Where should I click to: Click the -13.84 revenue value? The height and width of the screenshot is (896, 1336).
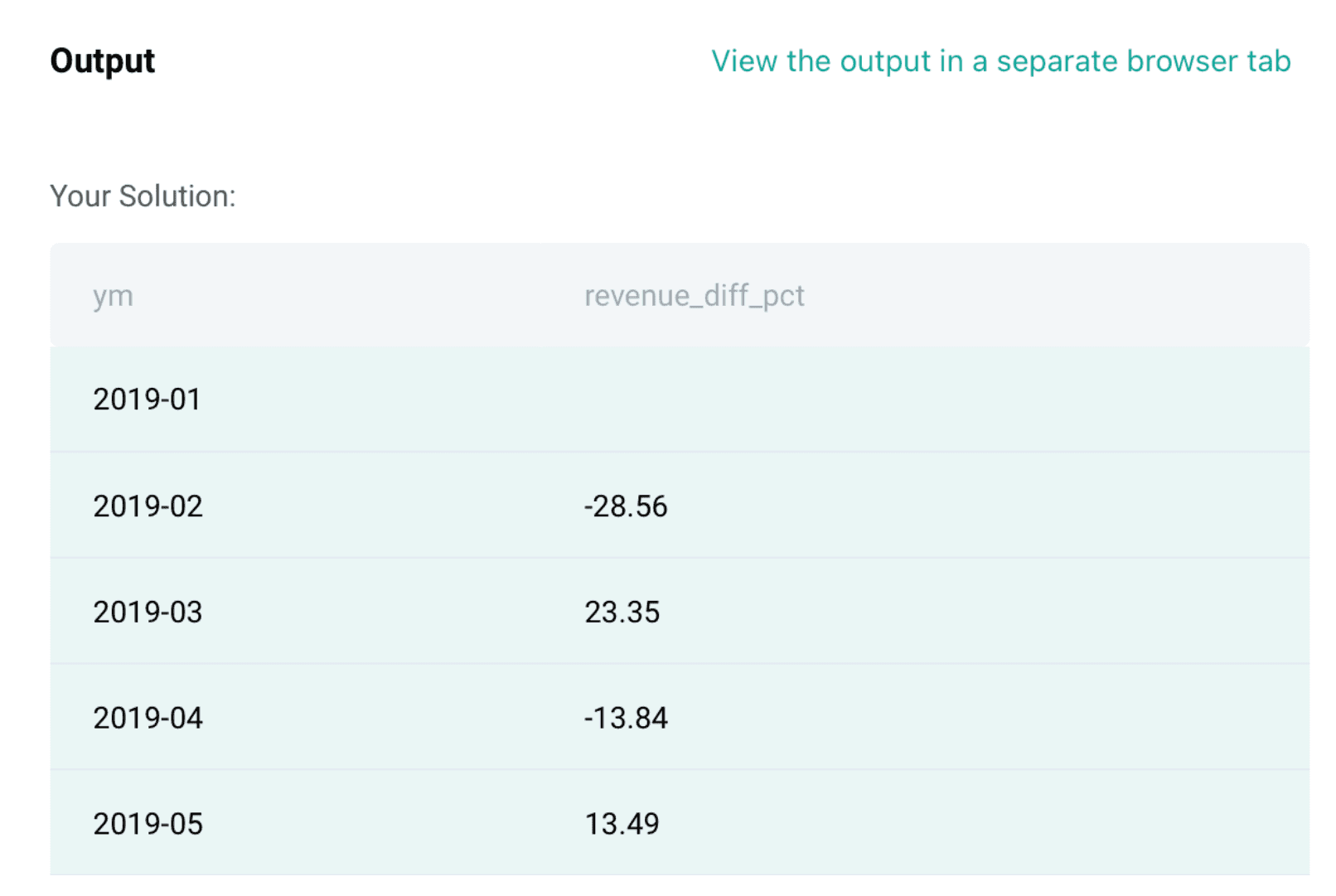tap(626, 718)
